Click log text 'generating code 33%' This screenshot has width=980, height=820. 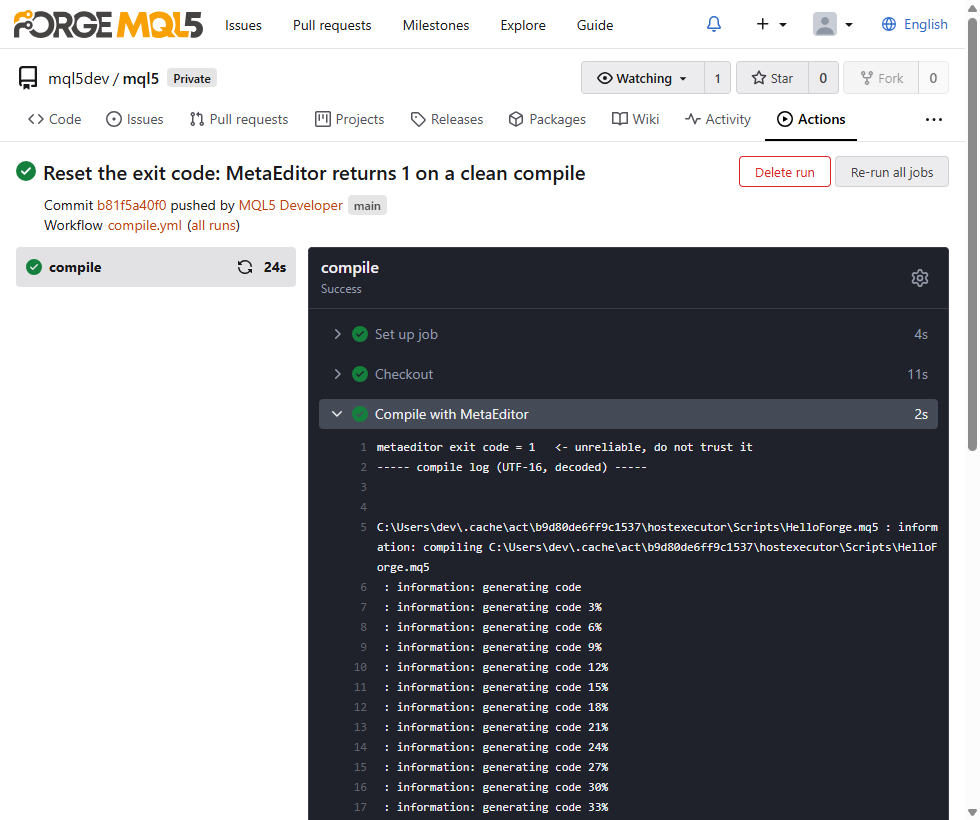tap(545, 807)
